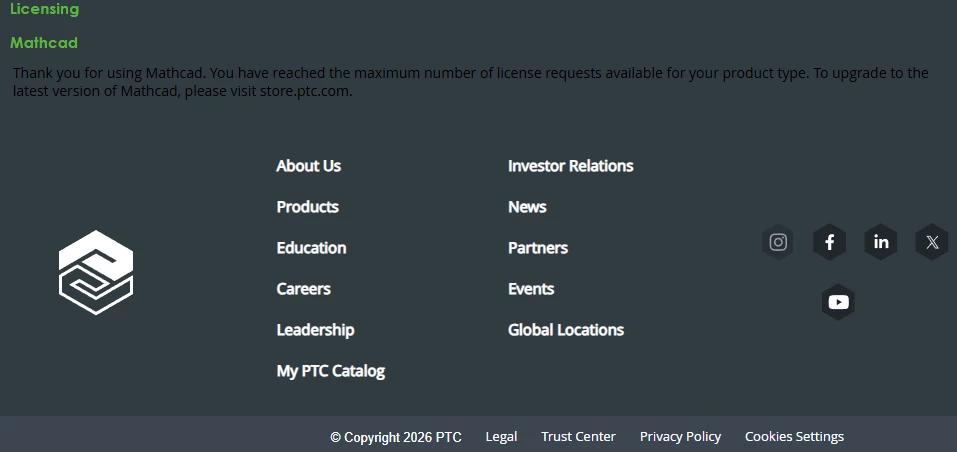Click the PTC logo in footer
The image size is (957, 452).
click(96, 272)
